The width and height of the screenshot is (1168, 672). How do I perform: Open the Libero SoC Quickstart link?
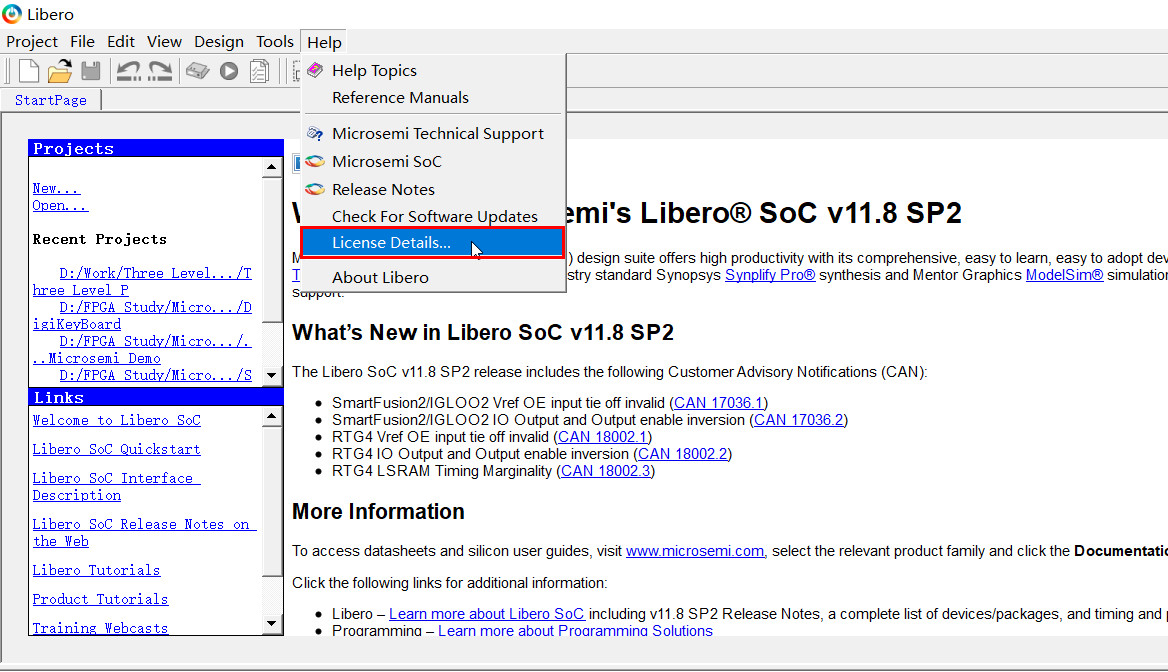pyautogui.click(x=116, y=449)
